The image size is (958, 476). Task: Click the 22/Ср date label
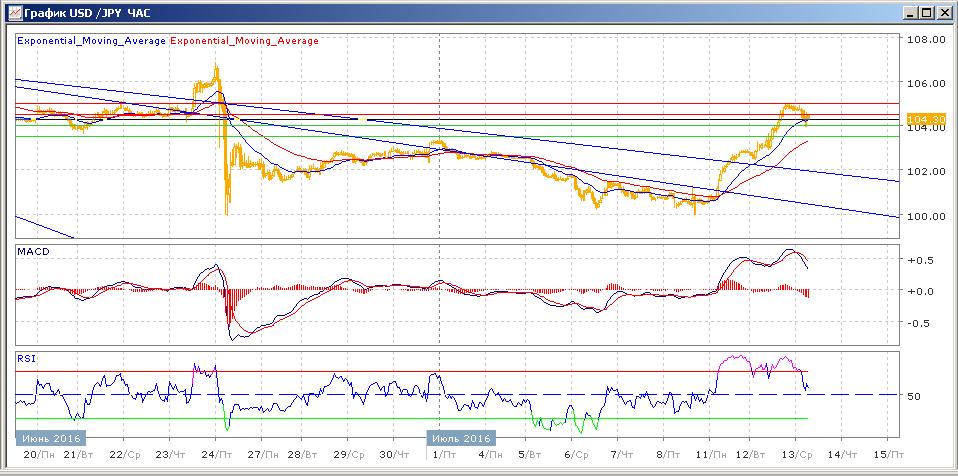124,455
